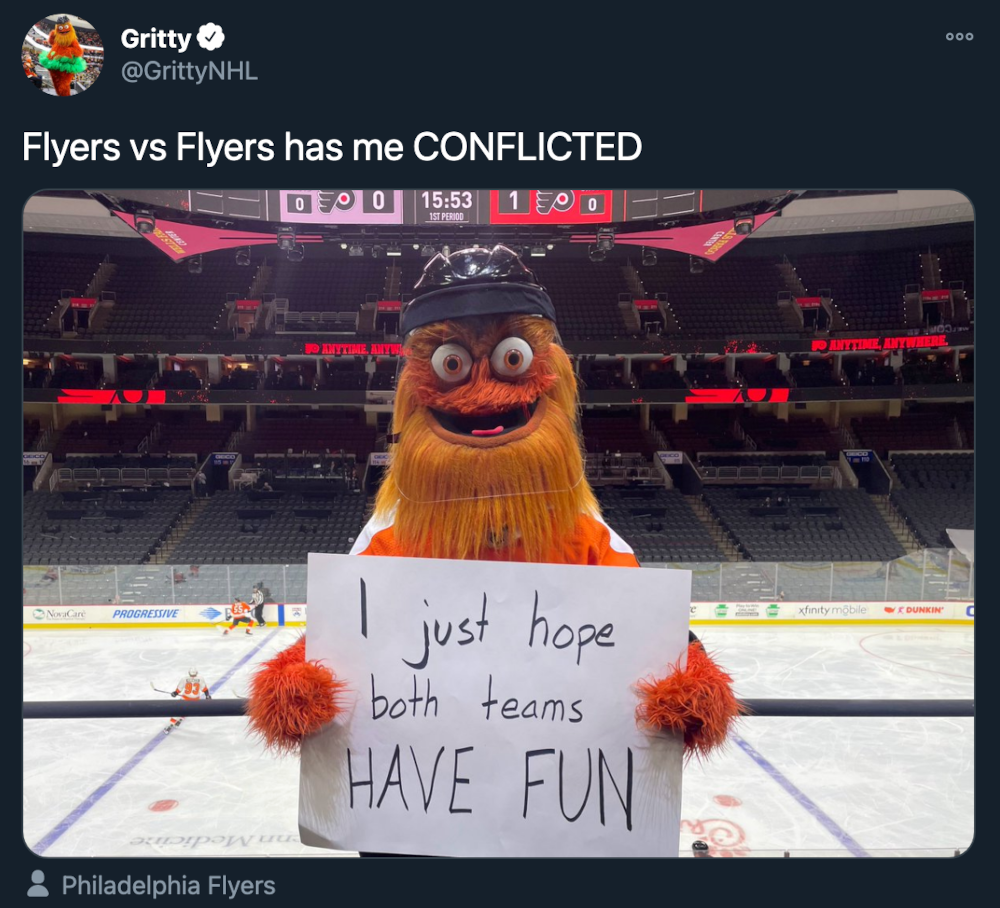The width and height of the screenshot is (1000, 908).
Task: Click the tweet text about Flyers vs Flyers
Action: tap(332, 147)
